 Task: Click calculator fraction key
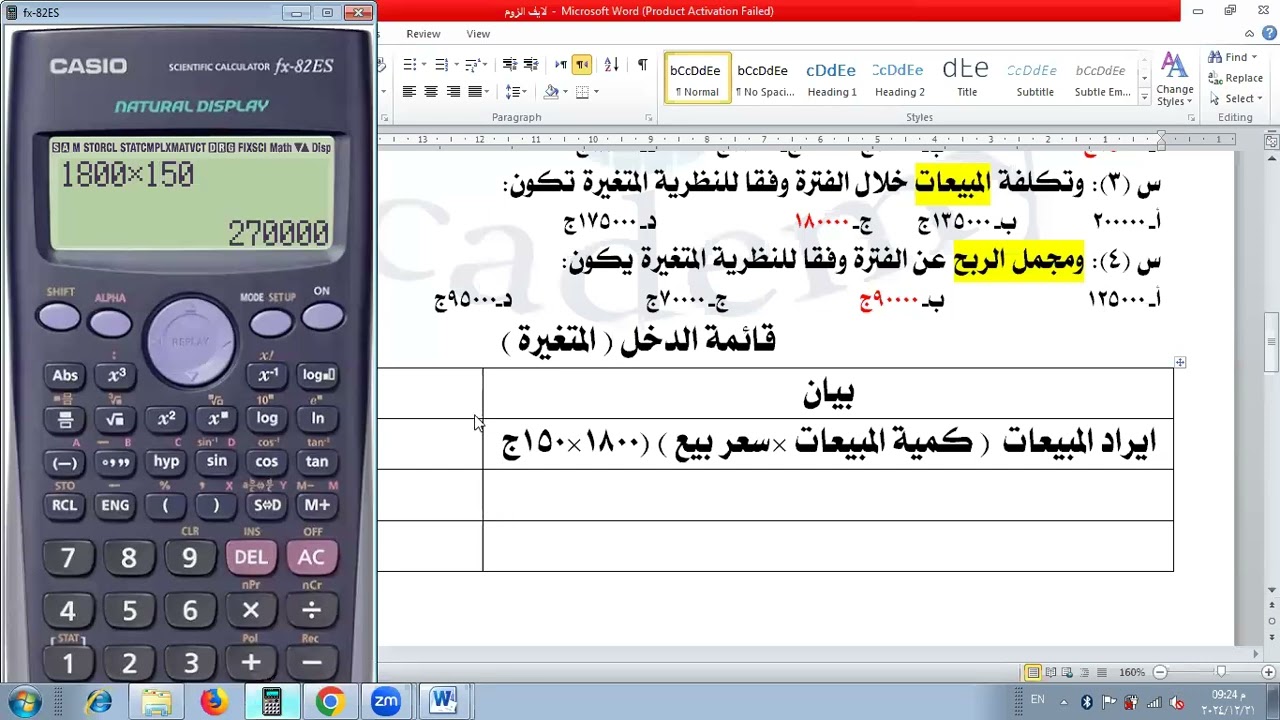[x=65, y=419]
